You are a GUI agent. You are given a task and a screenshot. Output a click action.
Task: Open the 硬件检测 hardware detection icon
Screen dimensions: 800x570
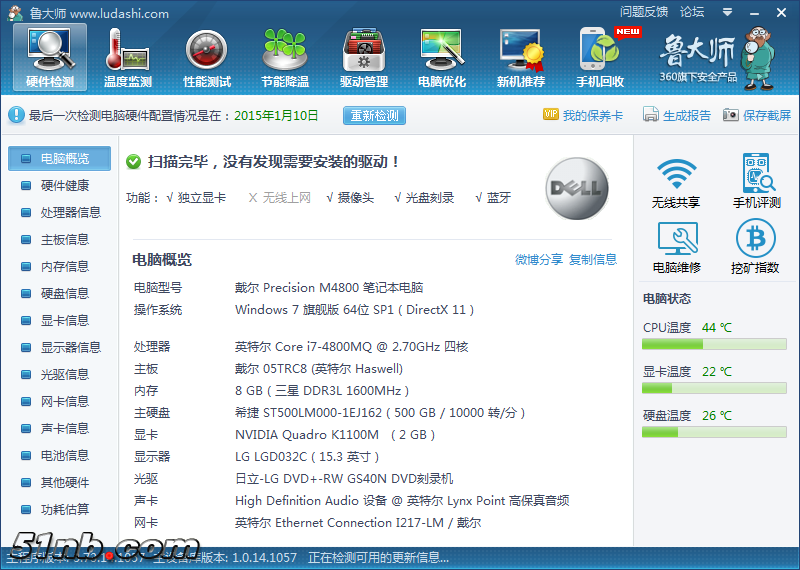[50, 57]
